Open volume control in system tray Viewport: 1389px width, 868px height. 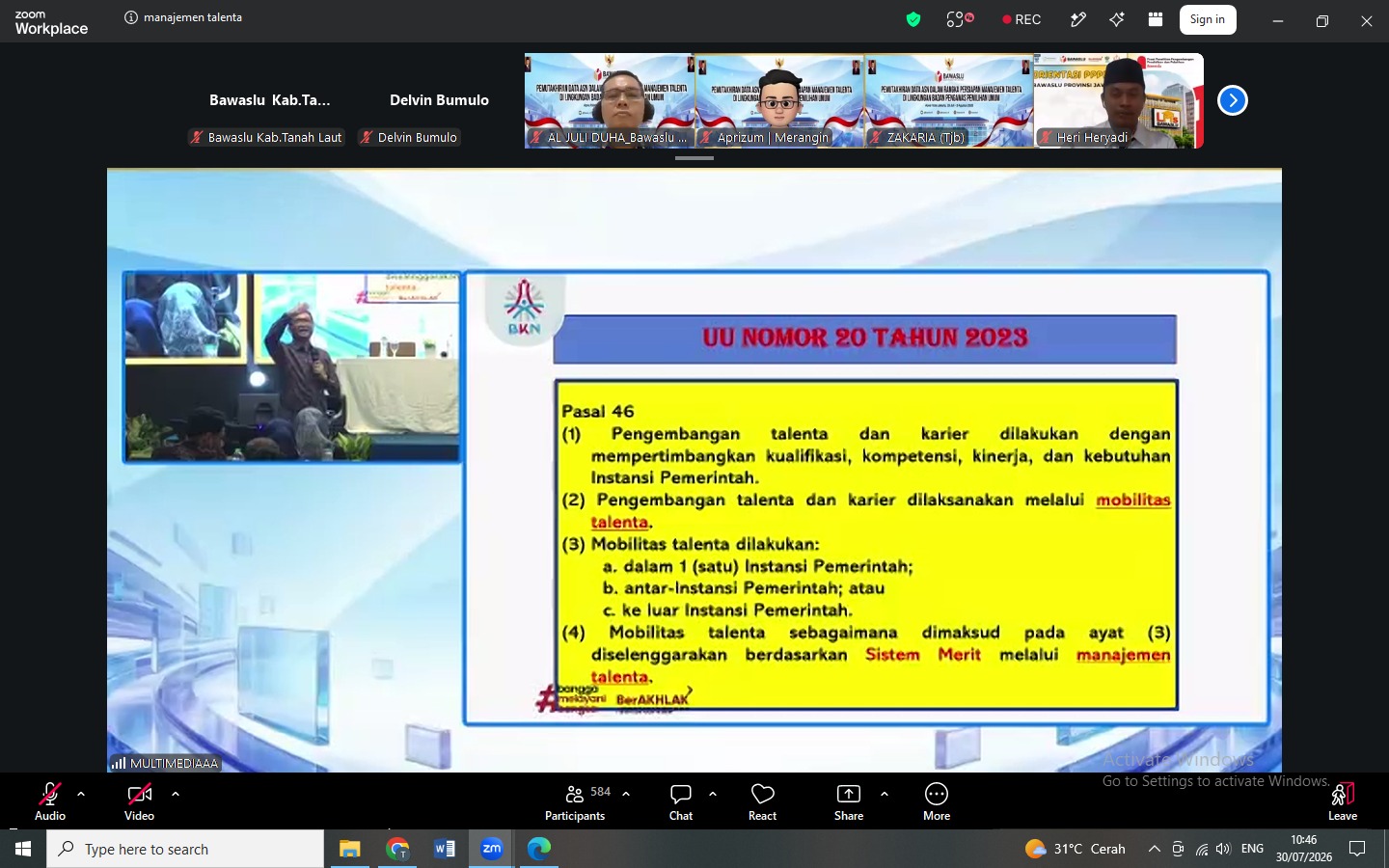(x=1223, y=849)
